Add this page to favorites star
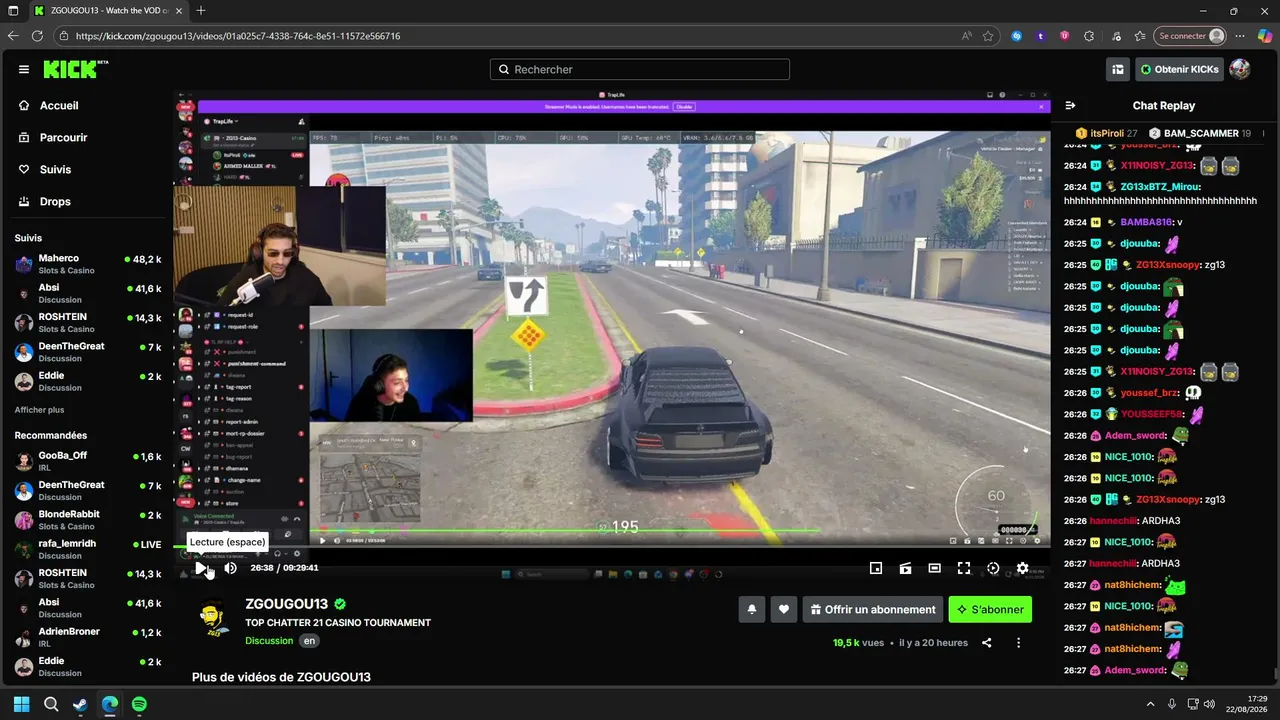The image size is (1280, 720). click(x=988, y=36)
